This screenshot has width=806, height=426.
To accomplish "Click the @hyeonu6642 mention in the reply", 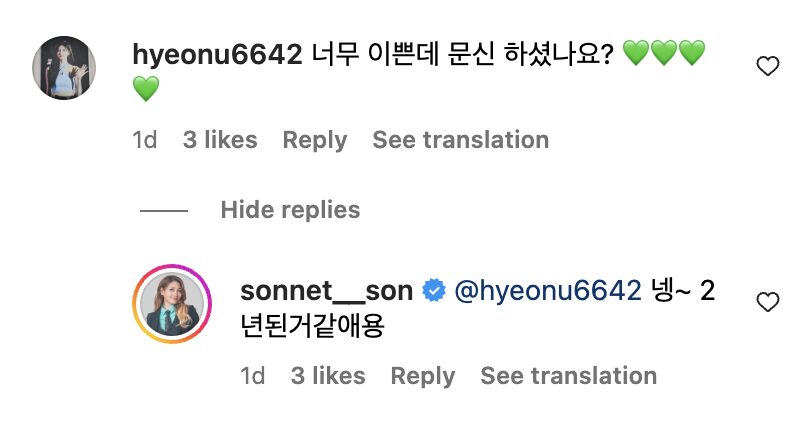I will (x=547, y=291).
